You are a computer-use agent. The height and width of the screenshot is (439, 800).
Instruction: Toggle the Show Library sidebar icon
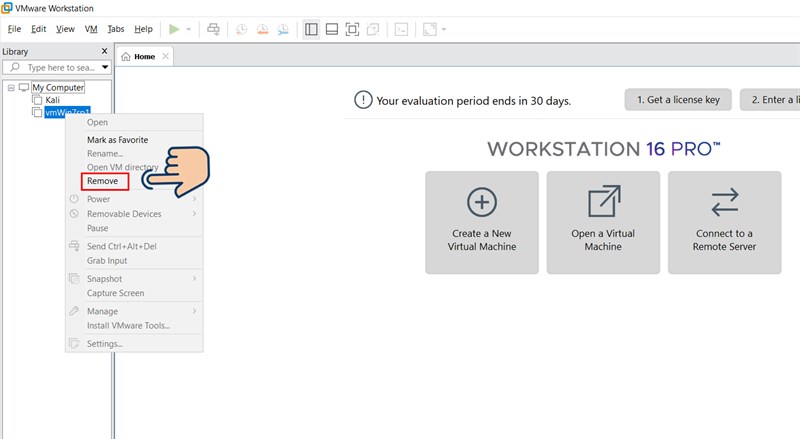311,29
